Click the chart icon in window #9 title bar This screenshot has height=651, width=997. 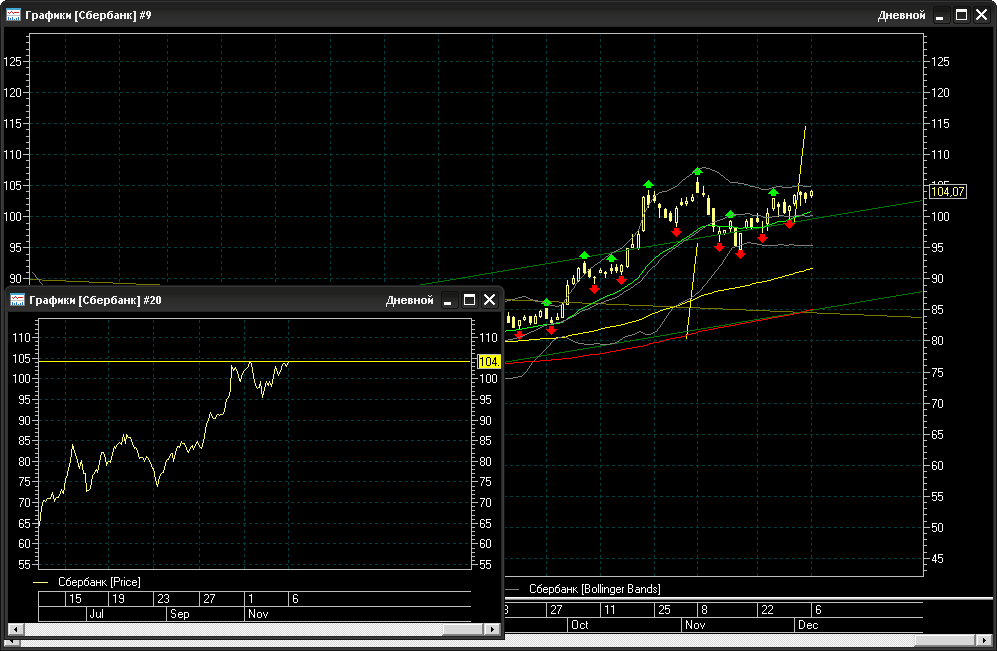pos(14,15)
